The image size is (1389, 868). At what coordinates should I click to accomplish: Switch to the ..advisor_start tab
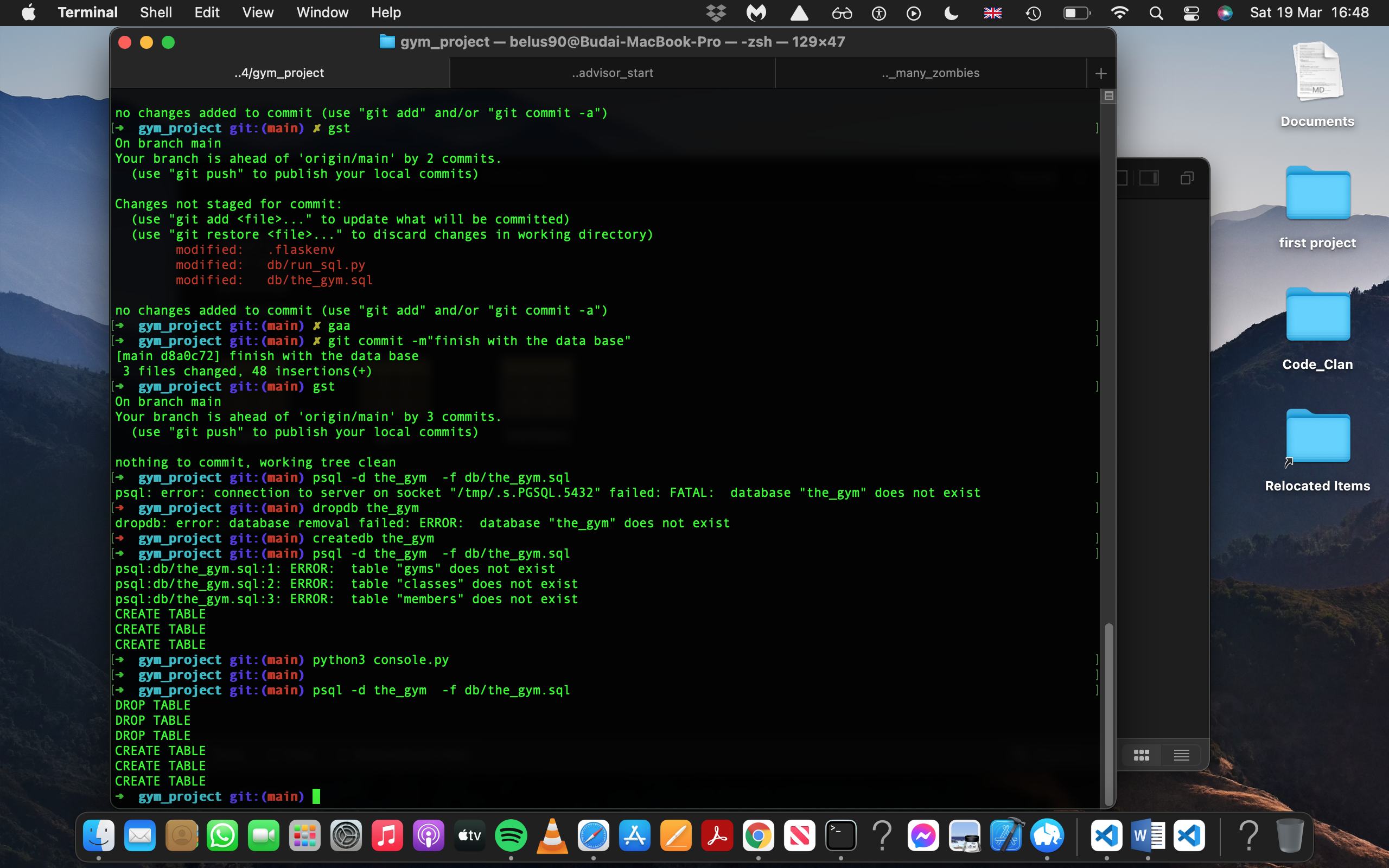coord(613,73)
